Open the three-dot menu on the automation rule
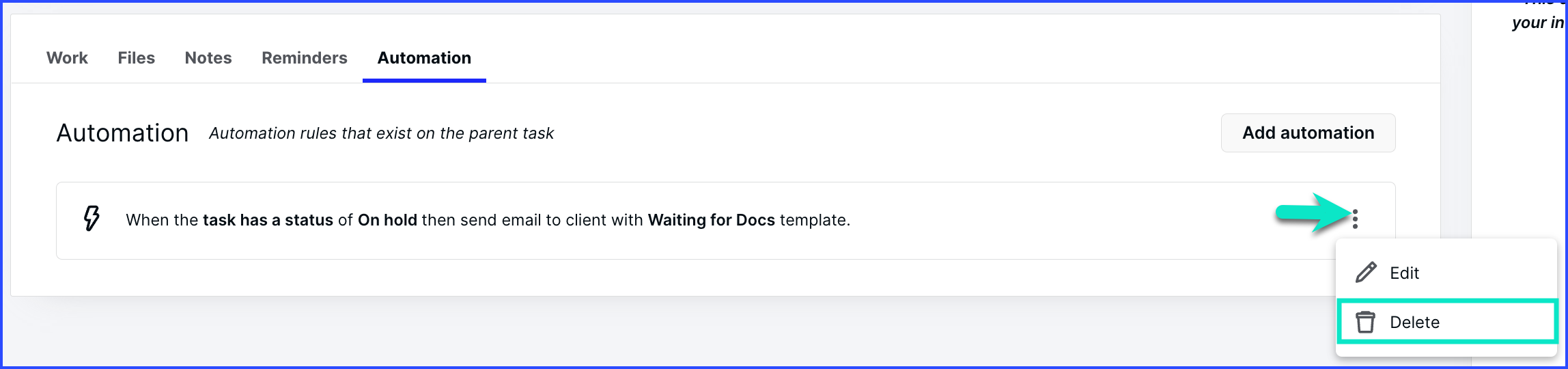 [x=1355, y=219]
